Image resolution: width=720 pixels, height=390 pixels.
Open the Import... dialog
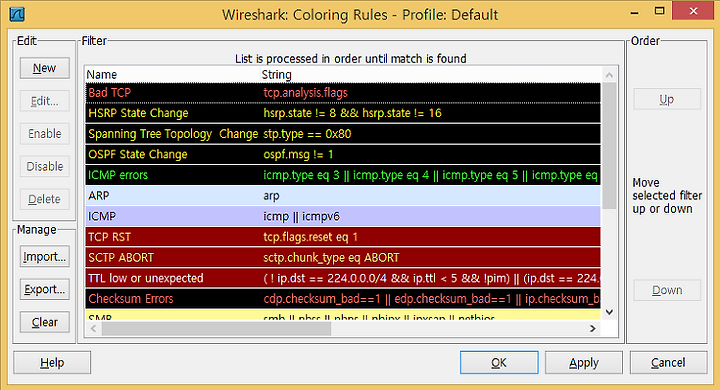point(45,256)
